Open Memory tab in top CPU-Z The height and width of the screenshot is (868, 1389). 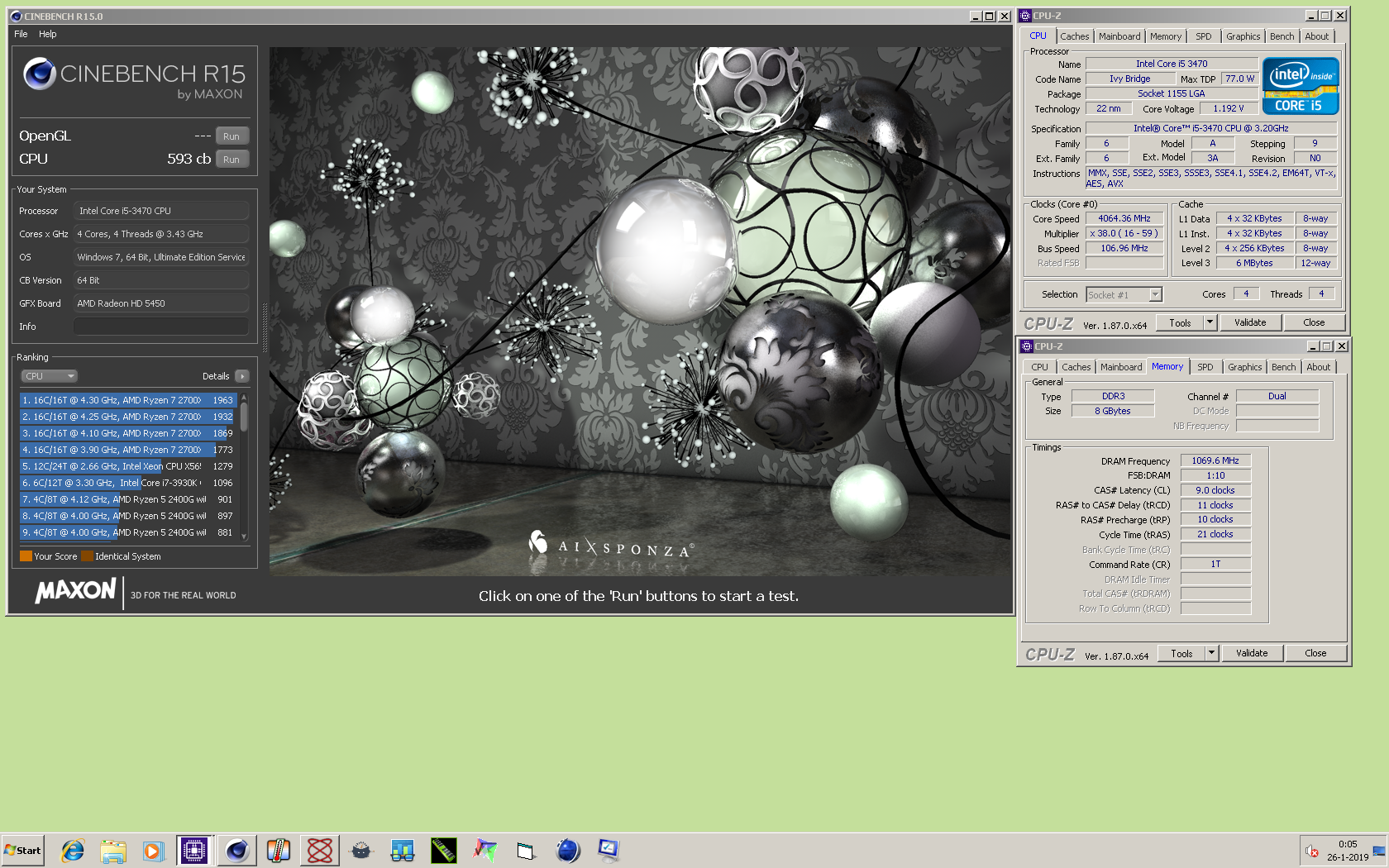pos(1166,36)
